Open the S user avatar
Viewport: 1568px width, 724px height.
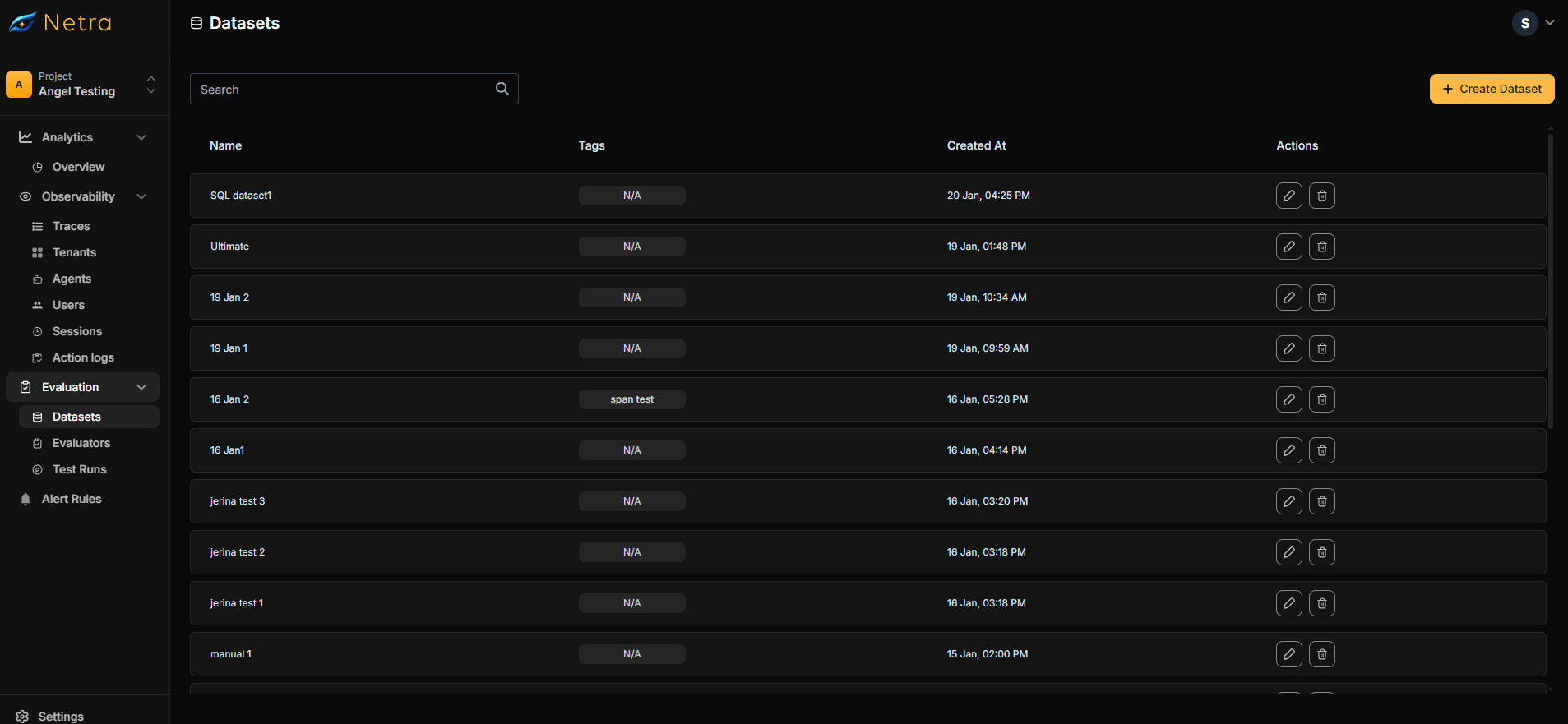(x=1524, y=23)
